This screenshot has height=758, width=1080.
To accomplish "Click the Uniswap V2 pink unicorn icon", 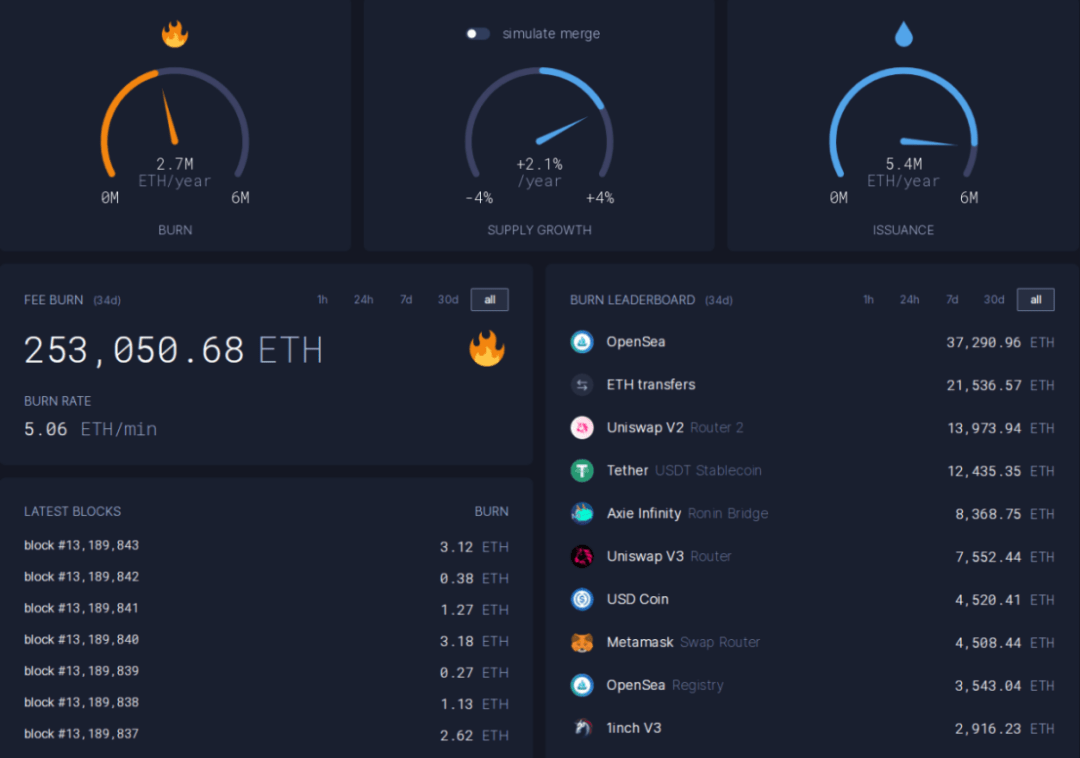I will coord(585,427).
